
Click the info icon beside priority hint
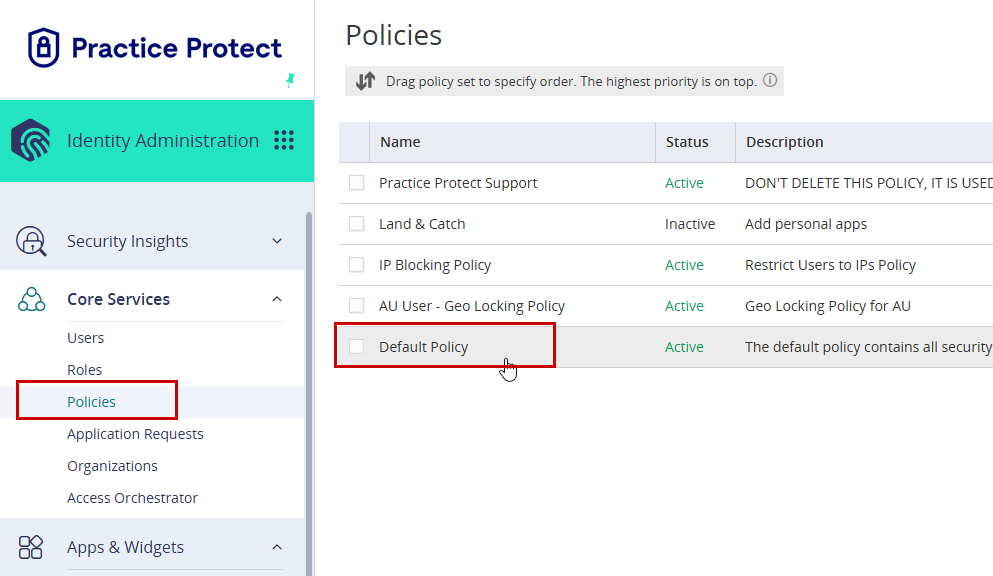click(769, 80)
